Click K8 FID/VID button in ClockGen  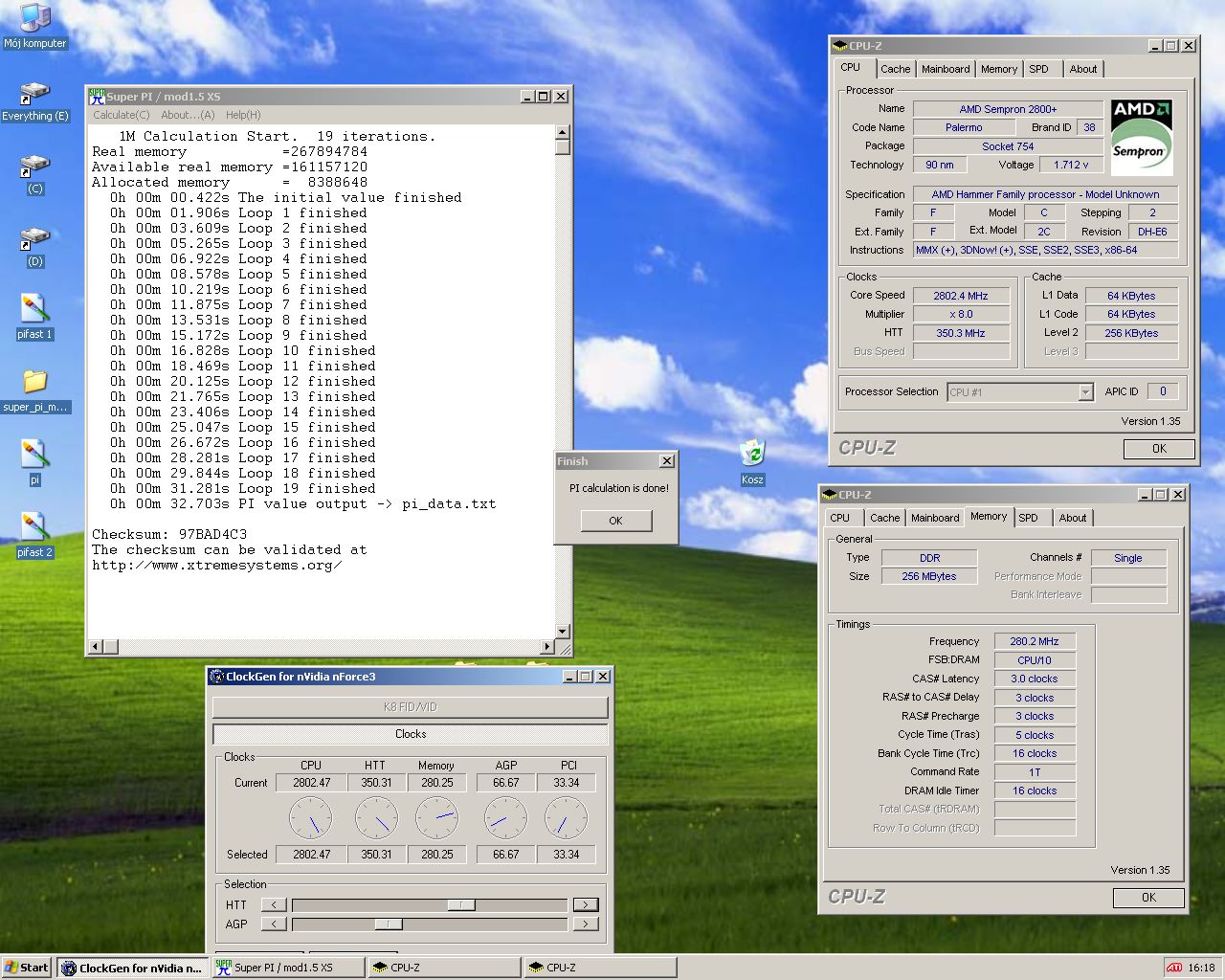click(410, 707)
